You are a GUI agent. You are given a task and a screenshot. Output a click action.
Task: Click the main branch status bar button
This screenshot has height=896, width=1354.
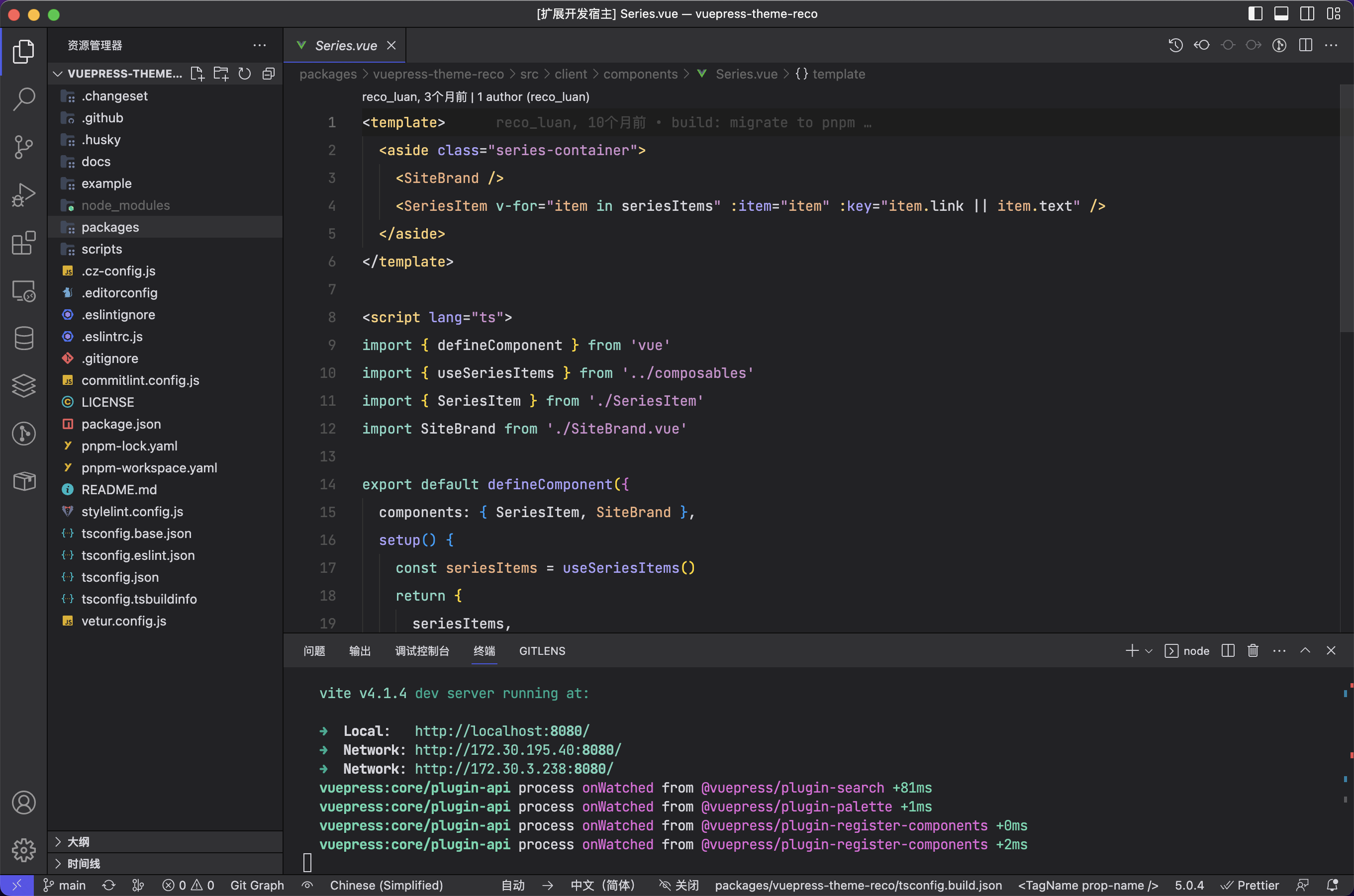65,885
